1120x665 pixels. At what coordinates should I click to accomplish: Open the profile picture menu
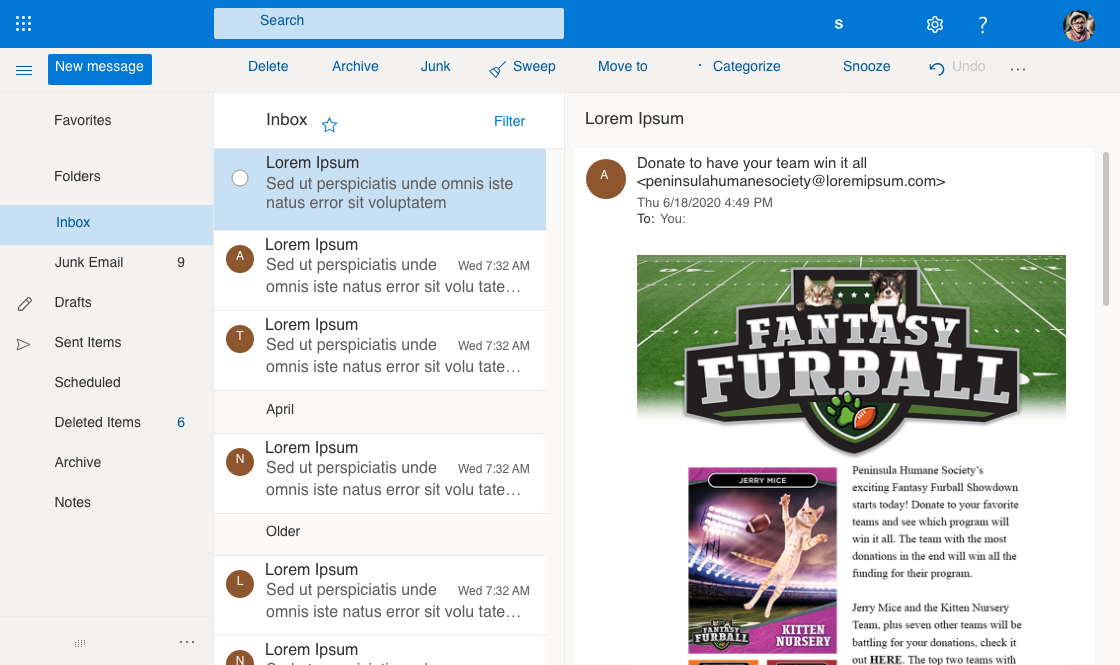click(1079, 26)
